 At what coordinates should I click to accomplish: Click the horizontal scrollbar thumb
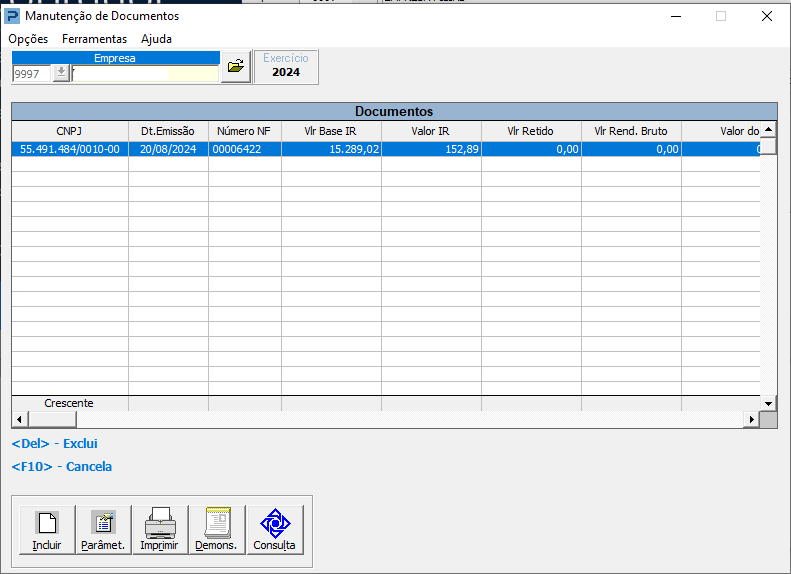click(52, 419)
